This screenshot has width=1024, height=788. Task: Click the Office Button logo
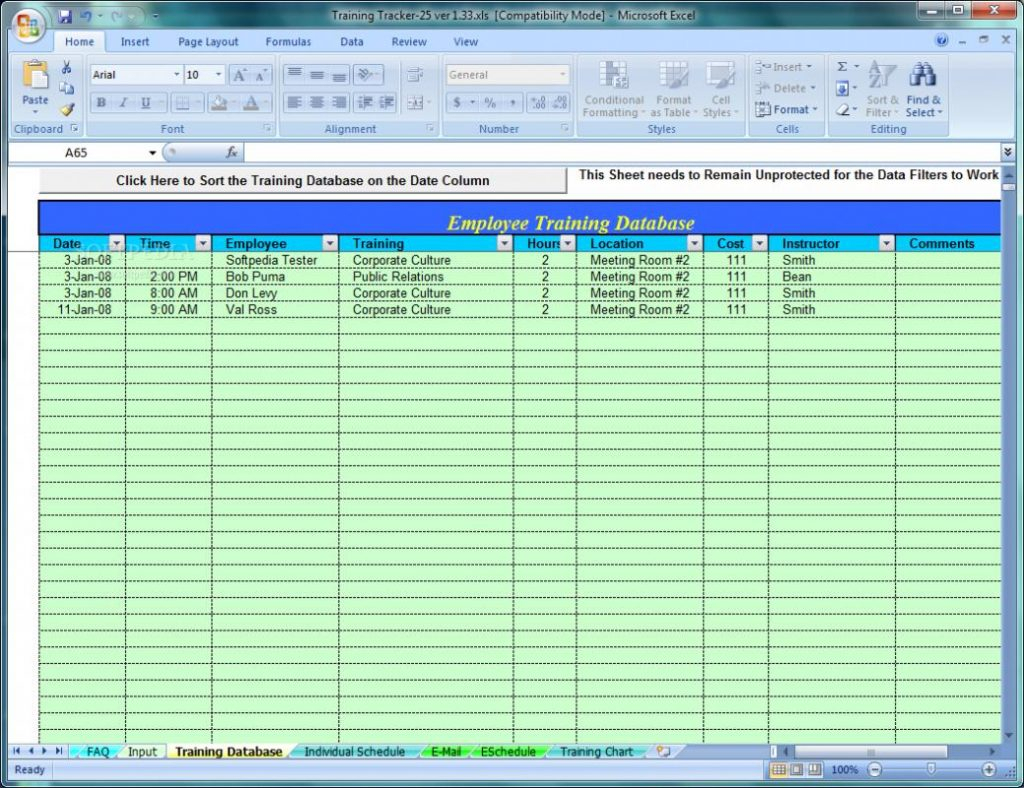tap(27, 25)
